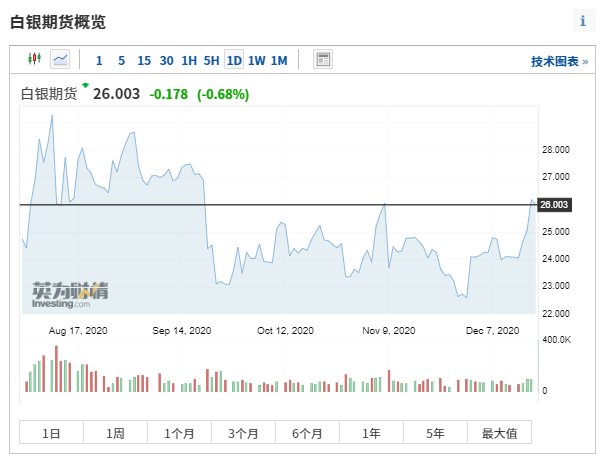This screenshot has height=464, width=605.
Task: Select the 1H interval
Action: coord(189,61)
